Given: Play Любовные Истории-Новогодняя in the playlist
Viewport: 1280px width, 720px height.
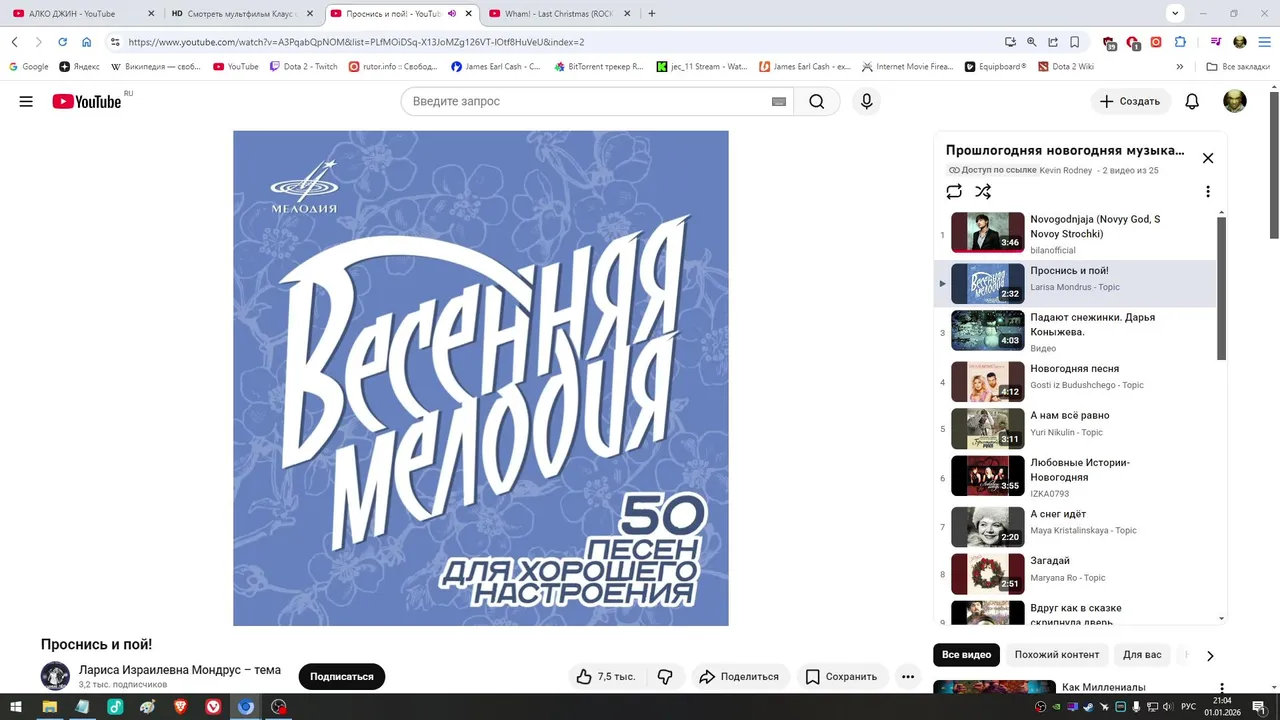Looking at the screenshot, I should pyautogui.click(x=1075, y=477).
